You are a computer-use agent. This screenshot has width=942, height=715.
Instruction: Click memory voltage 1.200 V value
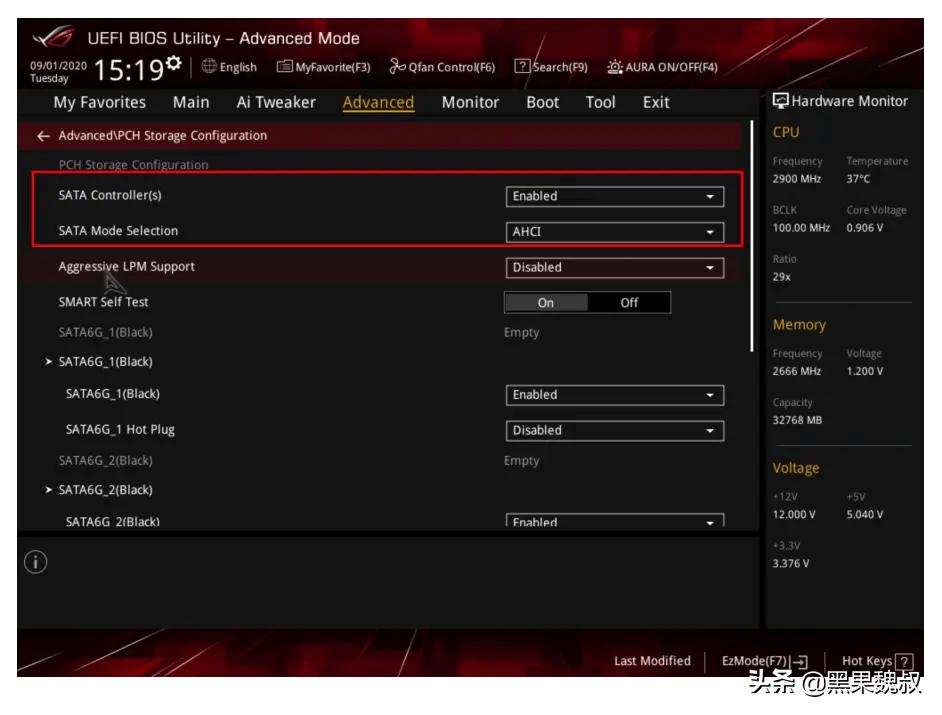[x=865, y=371]
